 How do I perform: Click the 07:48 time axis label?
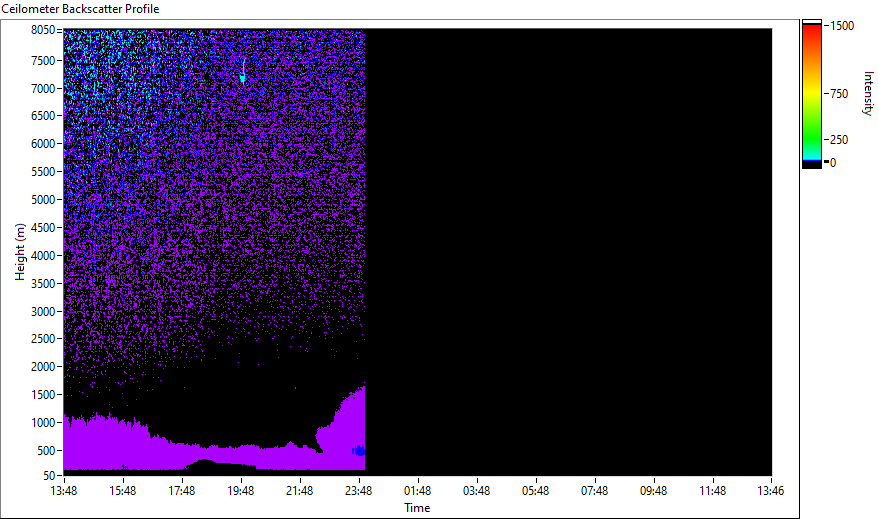click(595, 491)
